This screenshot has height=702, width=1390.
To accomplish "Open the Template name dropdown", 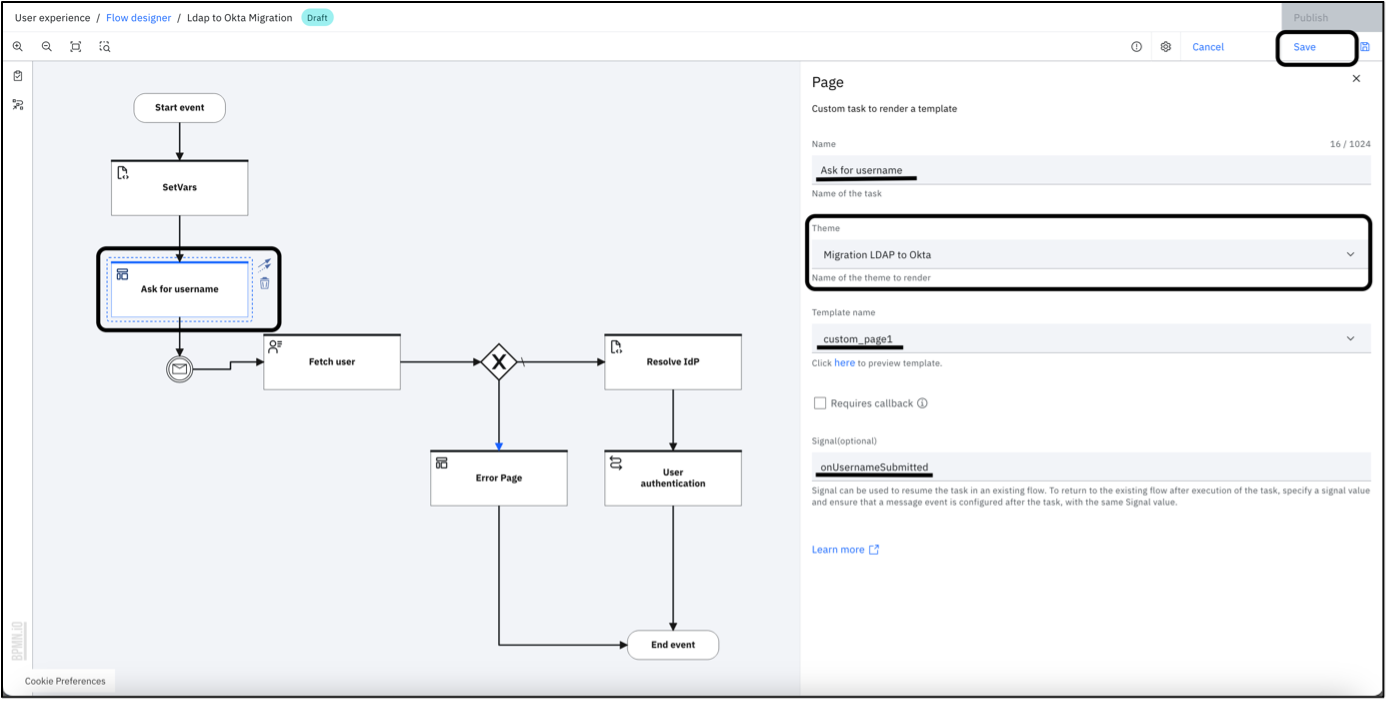I will pyautogui.click(x=1088, y=339).
